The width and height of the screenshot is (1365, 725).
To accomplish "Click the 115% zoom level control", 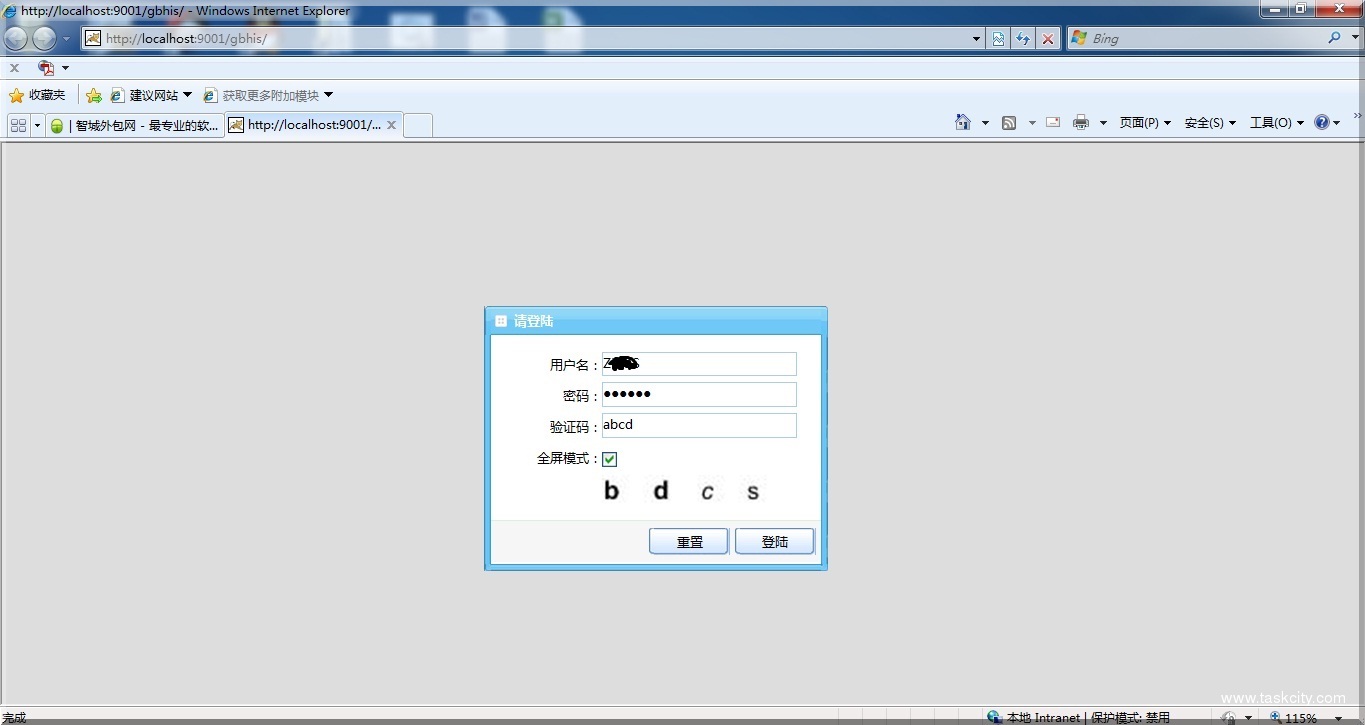I will (1298, 718).
